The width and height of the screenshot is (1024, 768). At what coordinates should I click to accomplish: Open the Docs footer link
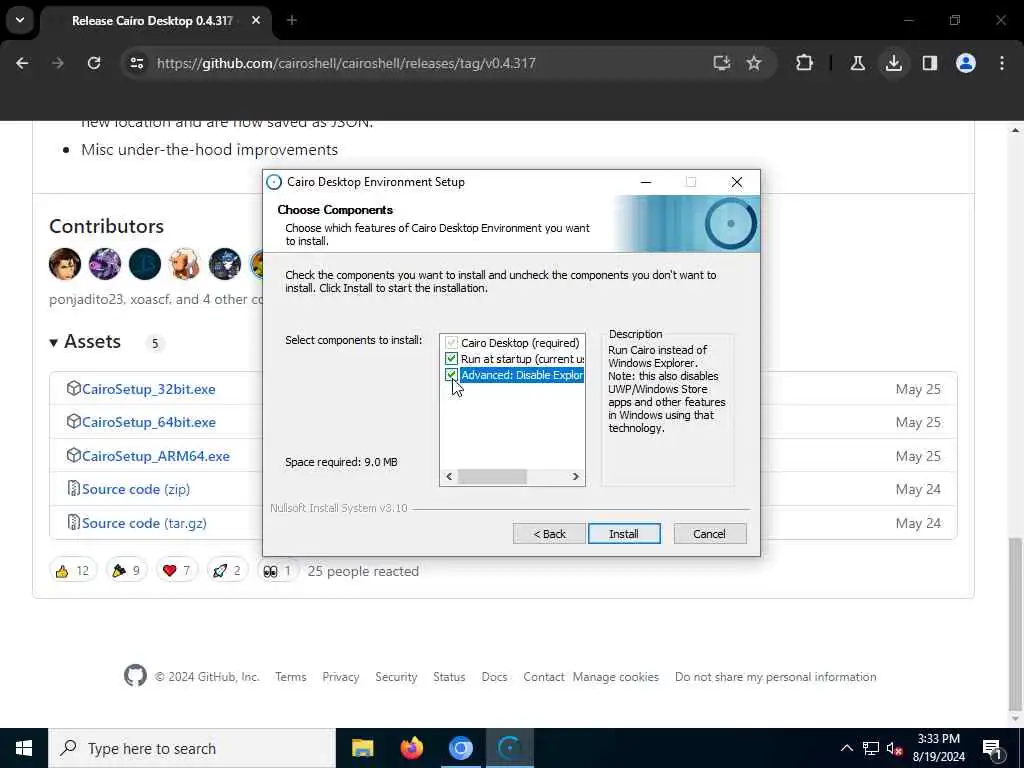coord(494,677)
